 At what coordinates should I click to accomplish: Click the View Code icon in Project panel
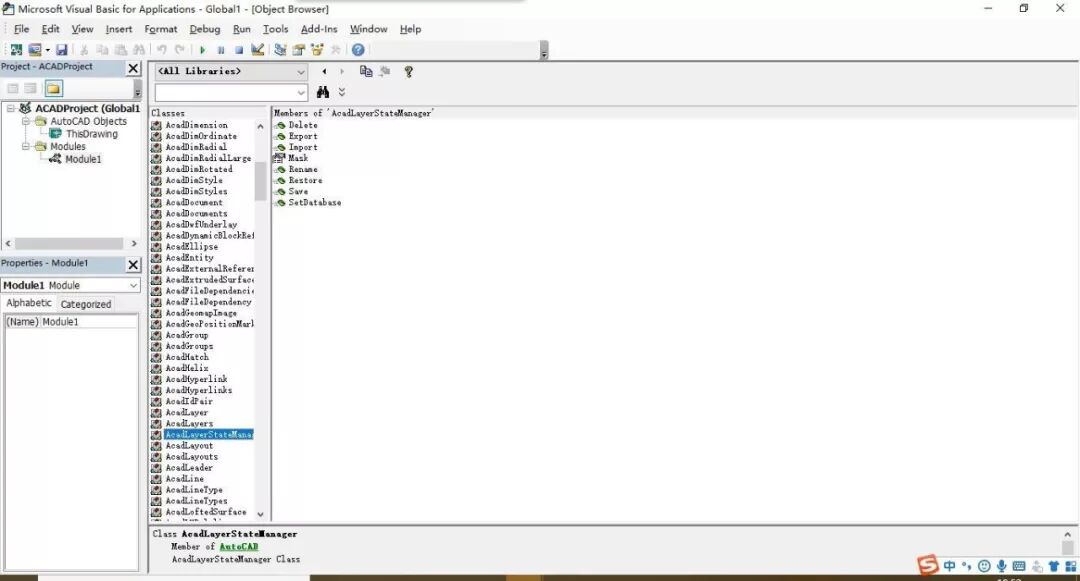[13, 88]
